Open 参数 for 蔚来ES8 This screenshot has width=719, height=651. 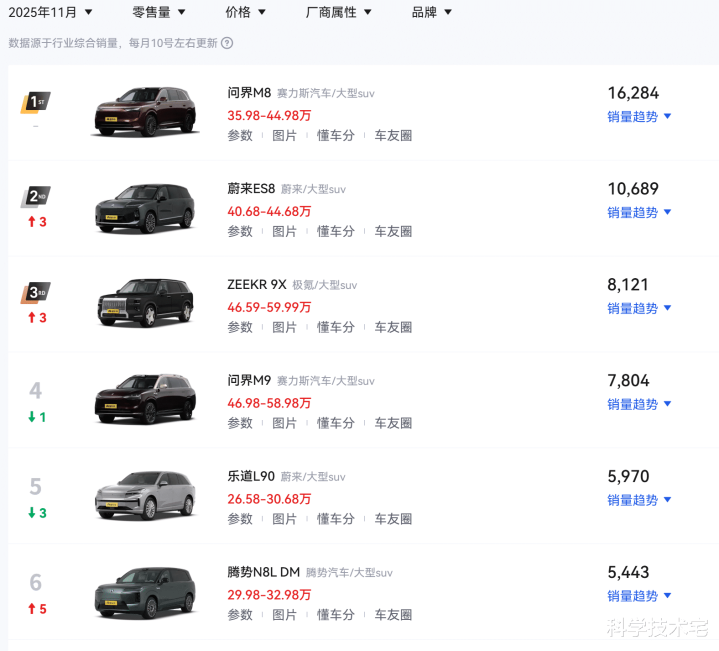(240, 231)
